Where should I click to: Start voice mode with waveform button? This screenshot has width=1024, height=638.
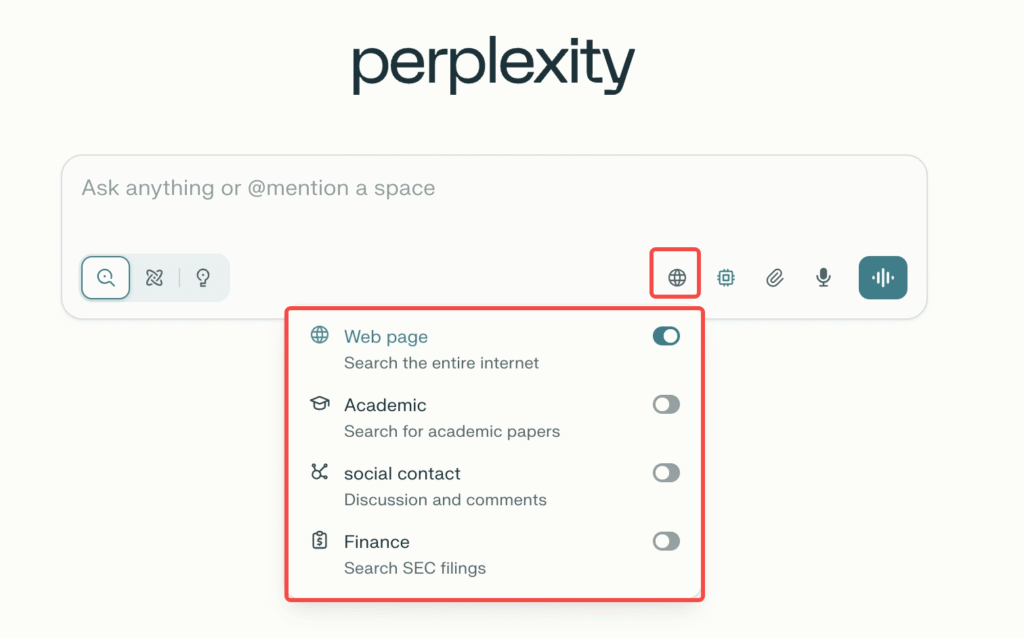[882, 277]
